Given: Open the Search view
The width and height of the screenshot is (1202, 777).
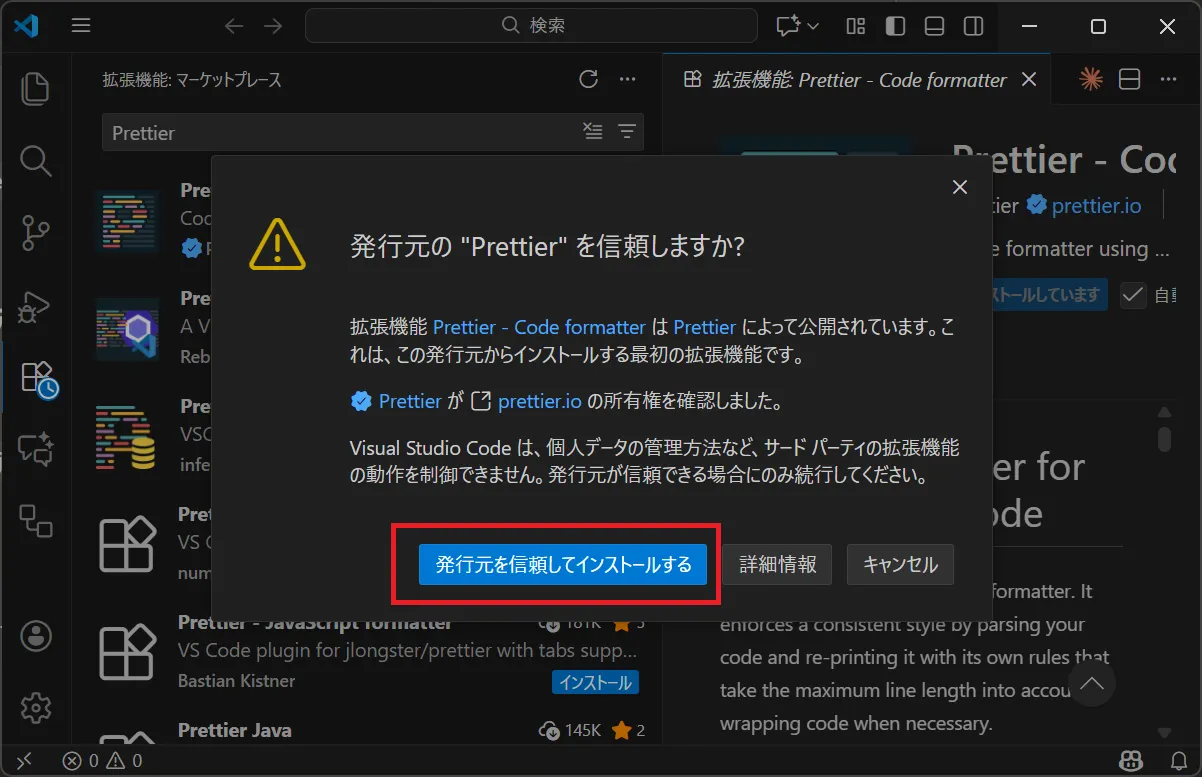Looking at the screenshot, I should [x=36, y=161].
